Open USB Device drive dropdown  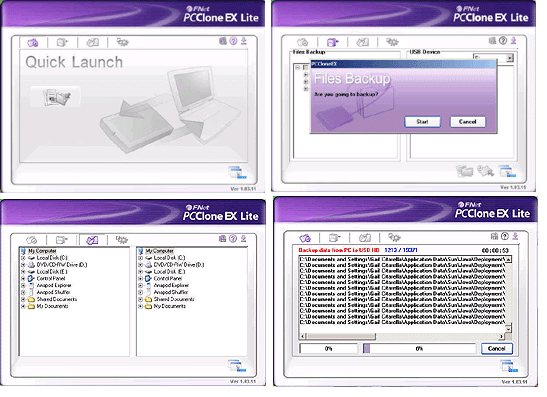pos(510,58)
